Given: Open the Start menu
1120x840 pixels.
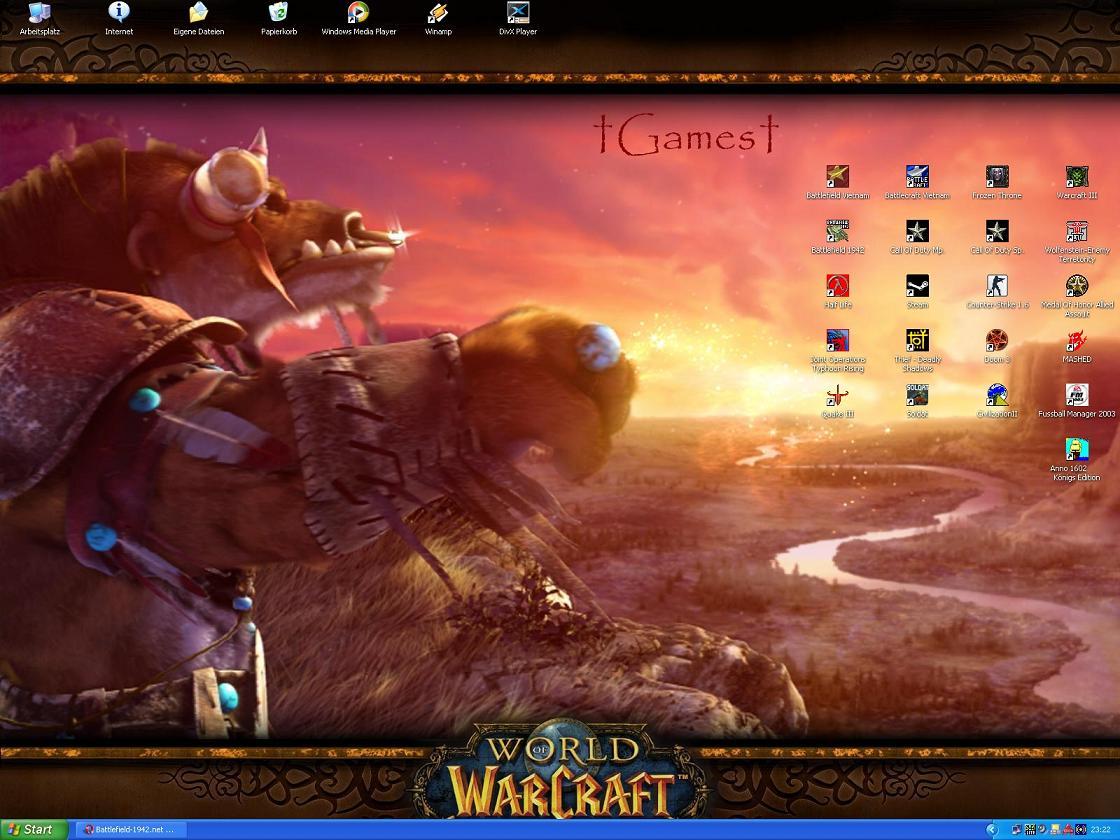Looking at the screenshot, I should (34, 830).
